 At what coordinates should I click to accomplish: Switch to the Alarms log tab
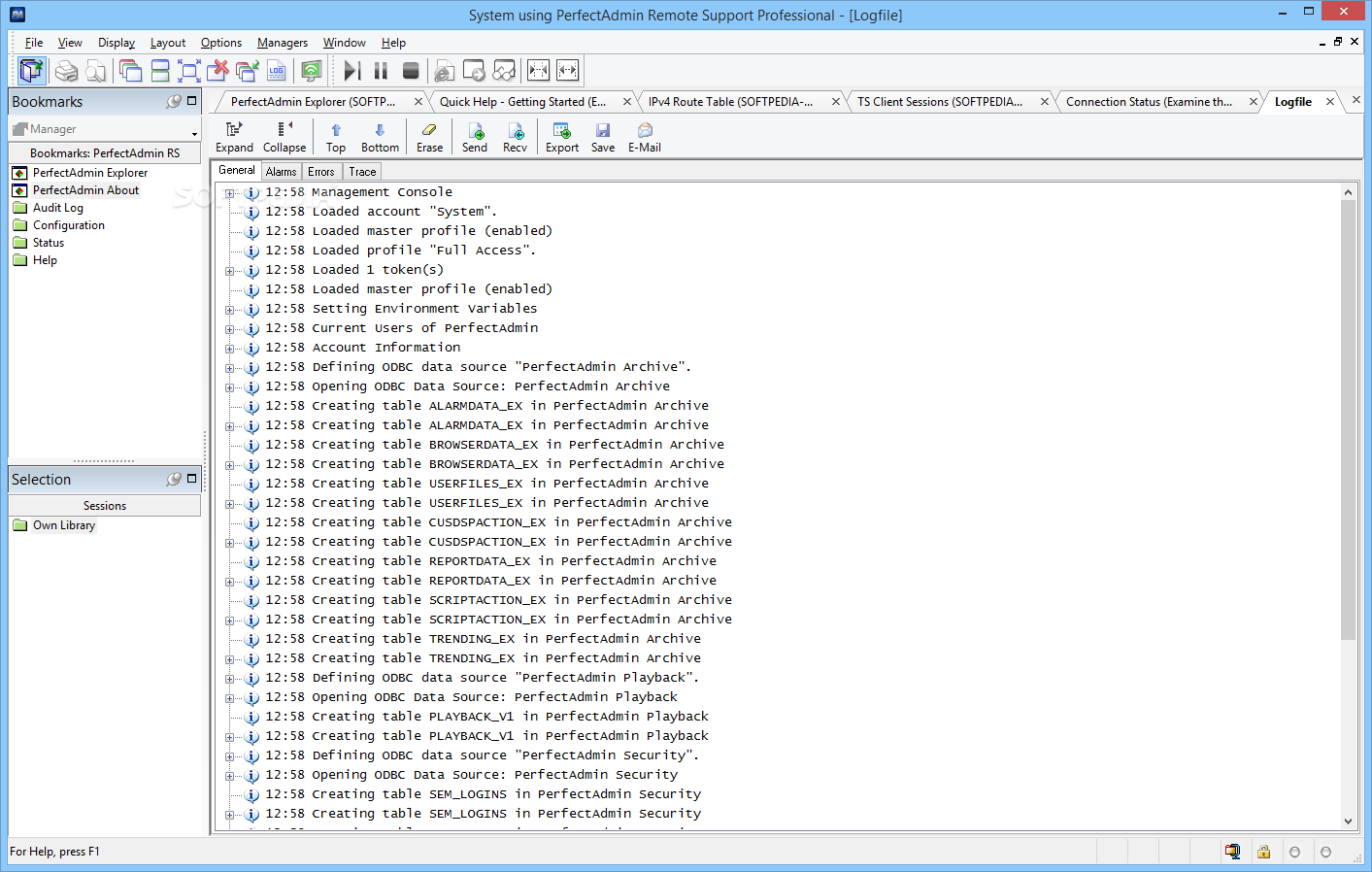click(x=281, y=172)
